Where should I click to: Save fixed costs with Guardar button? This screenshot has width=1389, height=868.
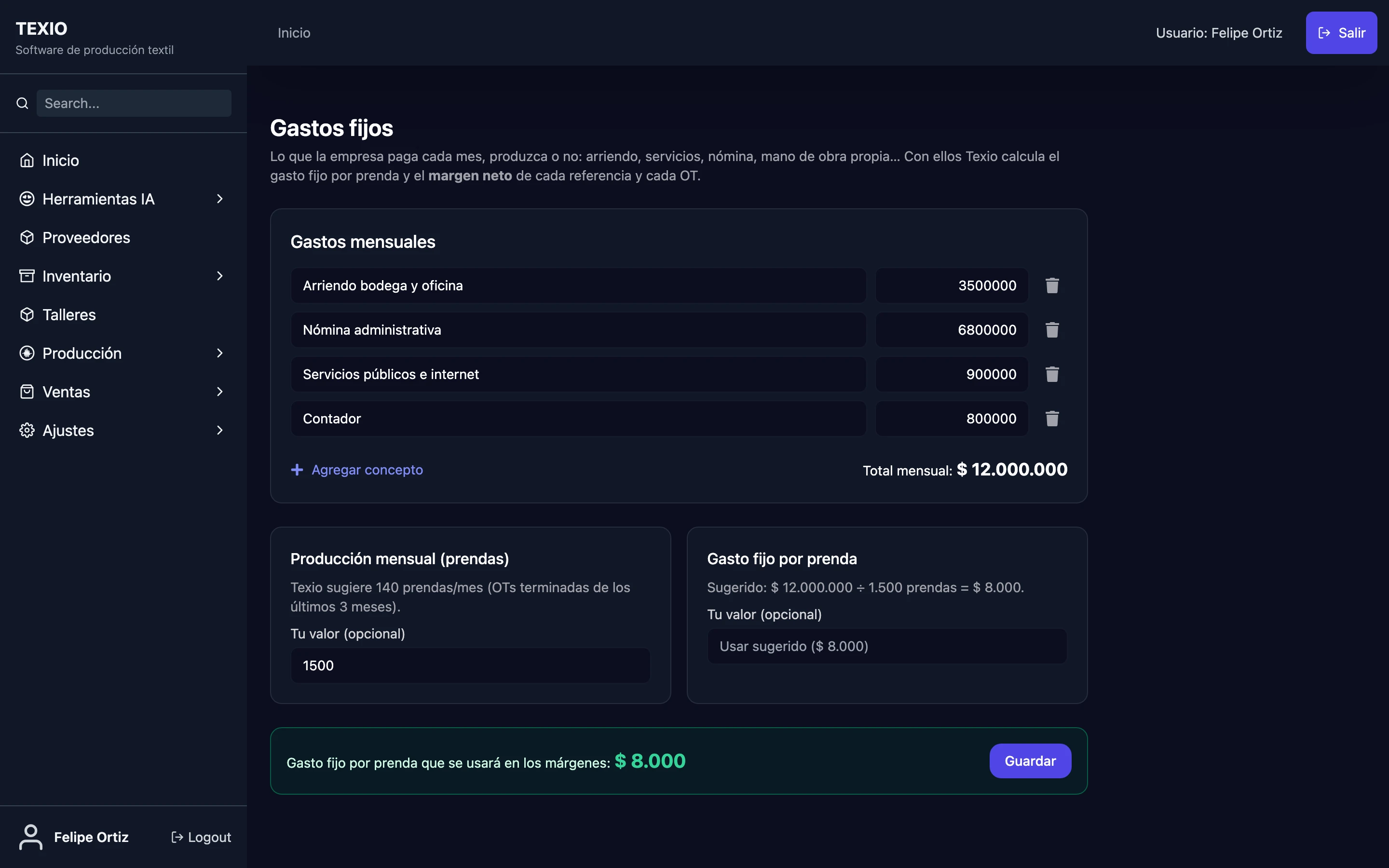[1030, 760]
